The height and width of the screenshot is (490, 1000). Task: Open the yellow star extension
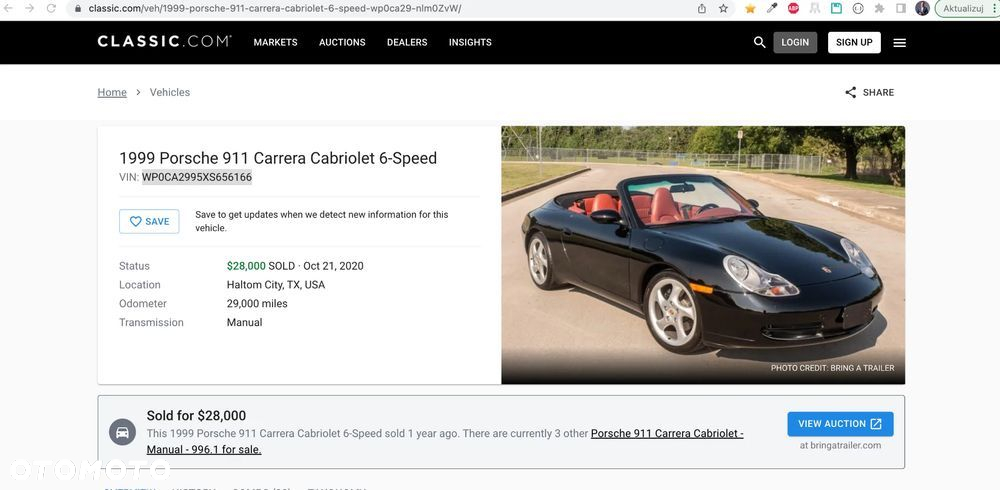click(750, 8)
